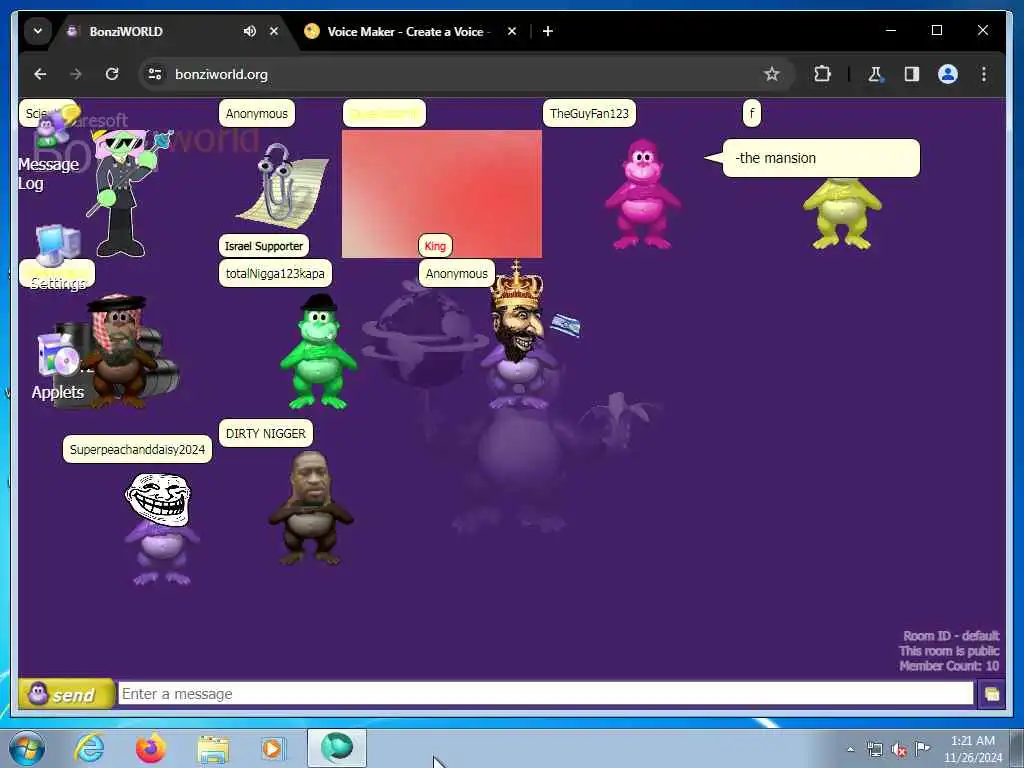
Task: View site information icon in address bar
Action: coord(155,74)
